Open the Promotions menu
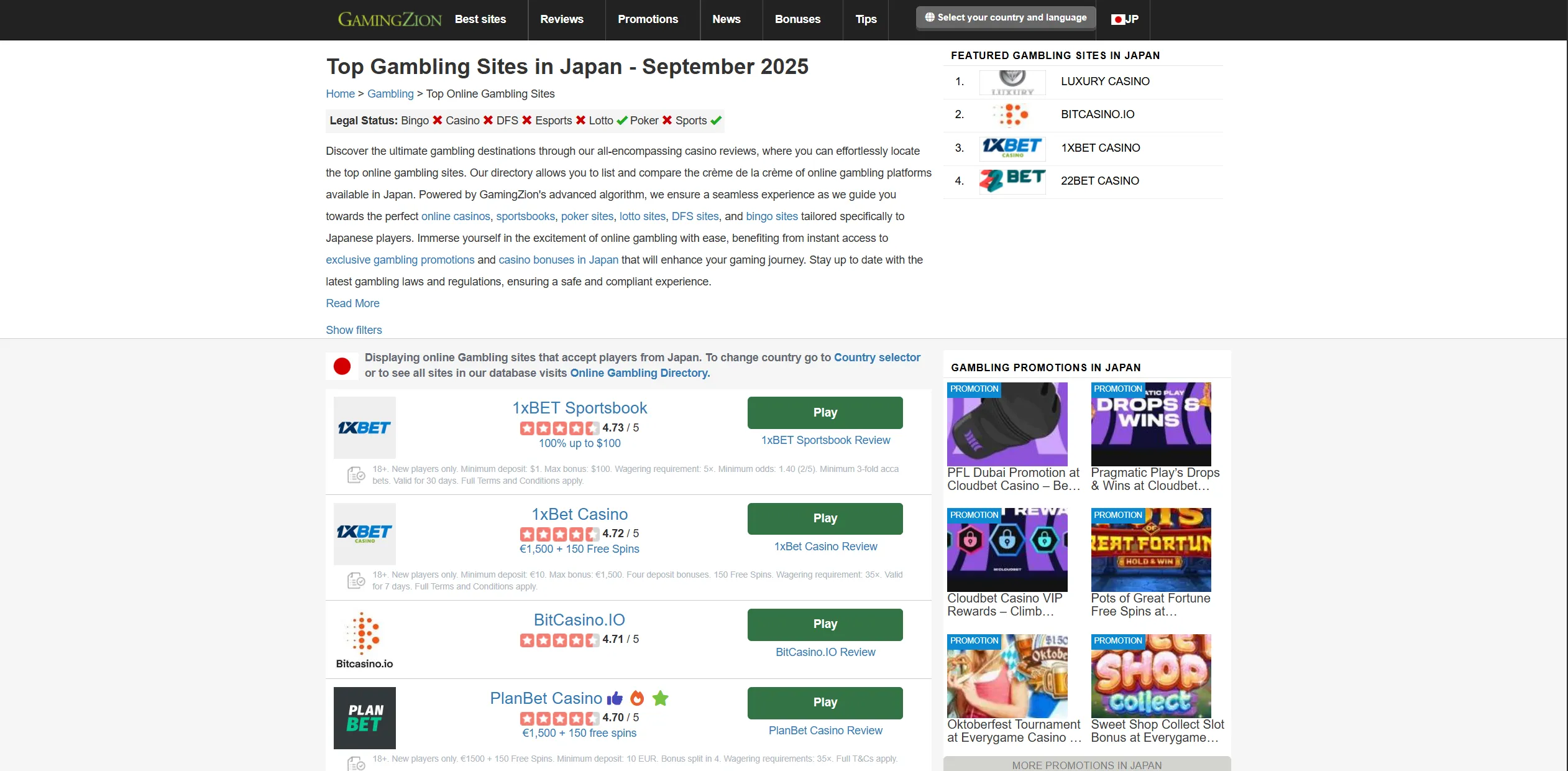The width and height of the screenshot is (1568, 771). pyautogui.click(x=648, y=19)
